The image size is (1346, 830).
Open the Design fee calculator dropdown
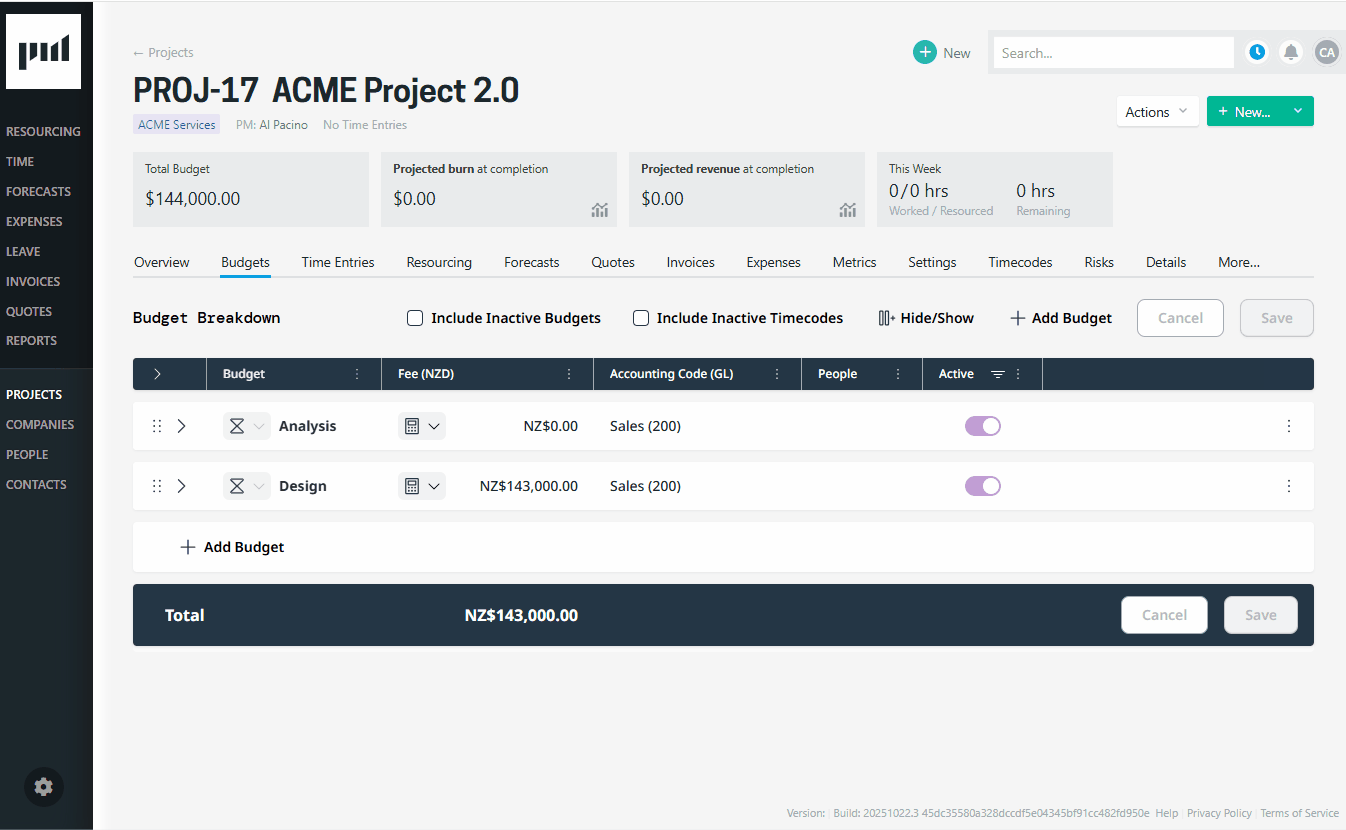pyautogui.click(x=421, y=486)
